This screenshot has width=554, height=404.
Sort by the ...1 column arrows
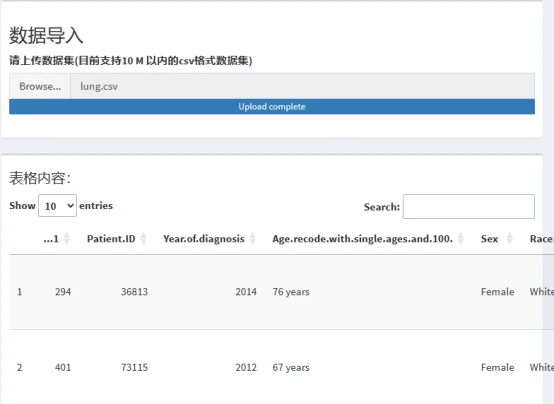(66, 239)
